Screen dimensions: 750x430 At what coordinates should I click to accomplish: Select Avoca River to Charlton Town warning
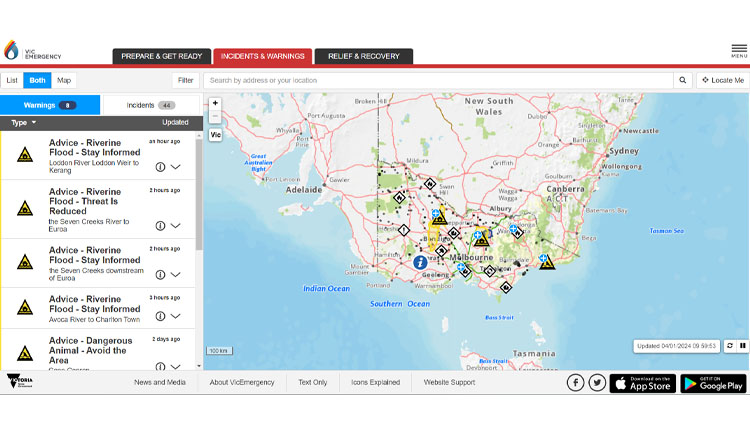point(98,309)
